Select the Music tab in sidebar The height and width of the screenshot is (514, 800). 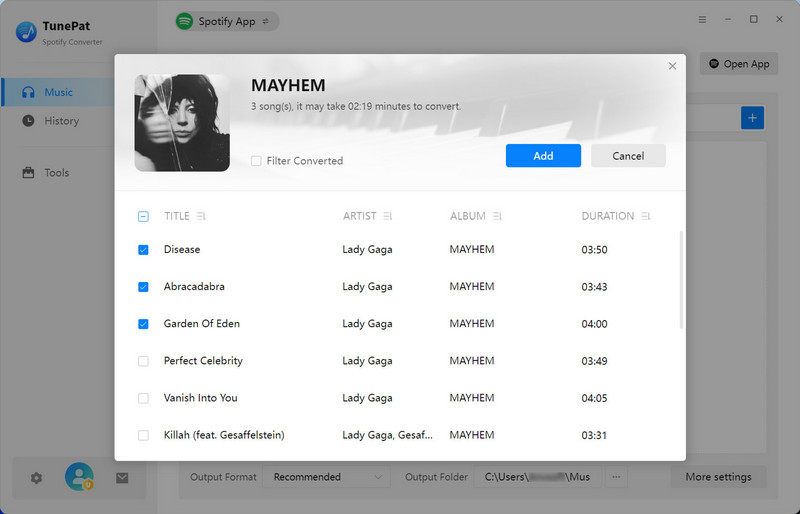point(58,92)
